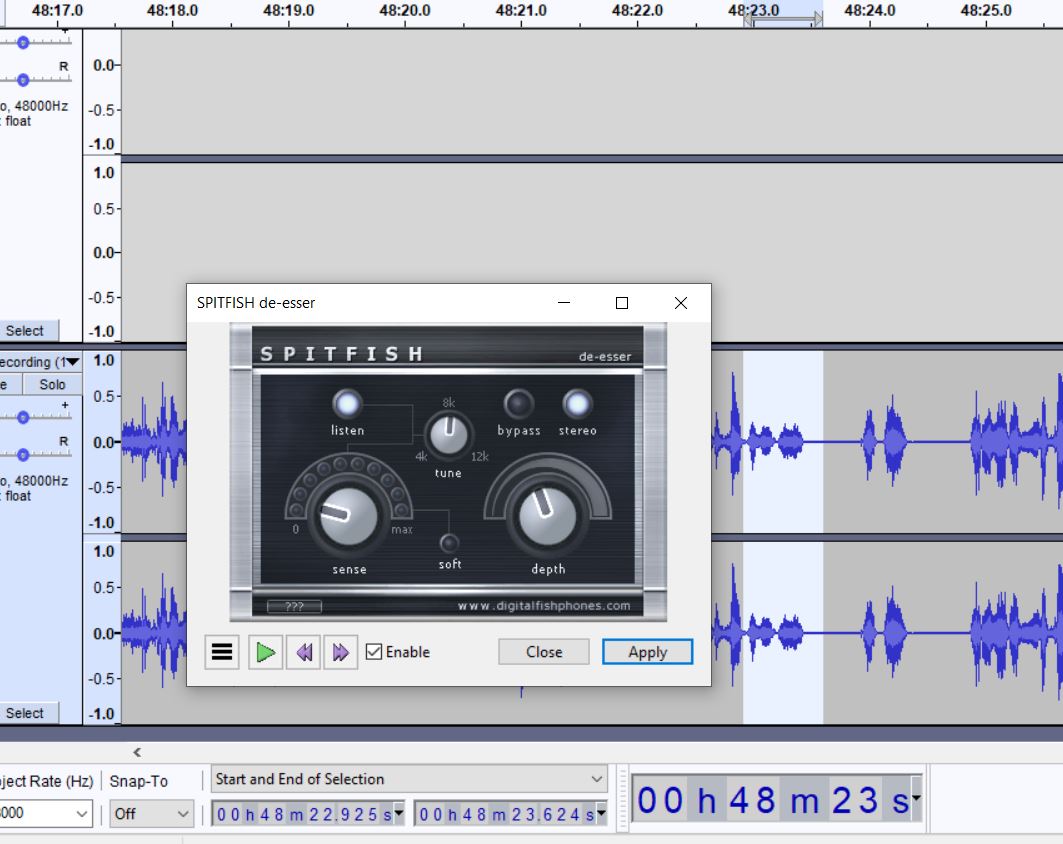Maximize the SPITFISH de-esser window
The image size is (1063, 844).
(622, 303)
